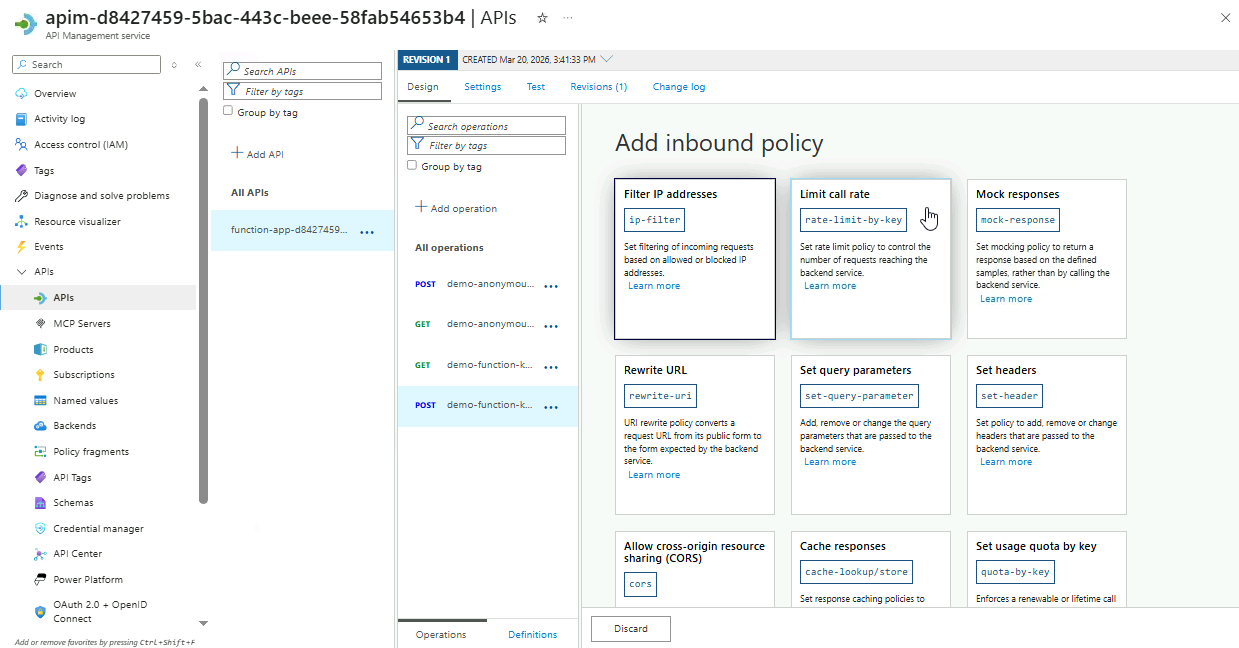Switch to the Definitions tab
The image size is (1239, 648).
coord(532,635)
